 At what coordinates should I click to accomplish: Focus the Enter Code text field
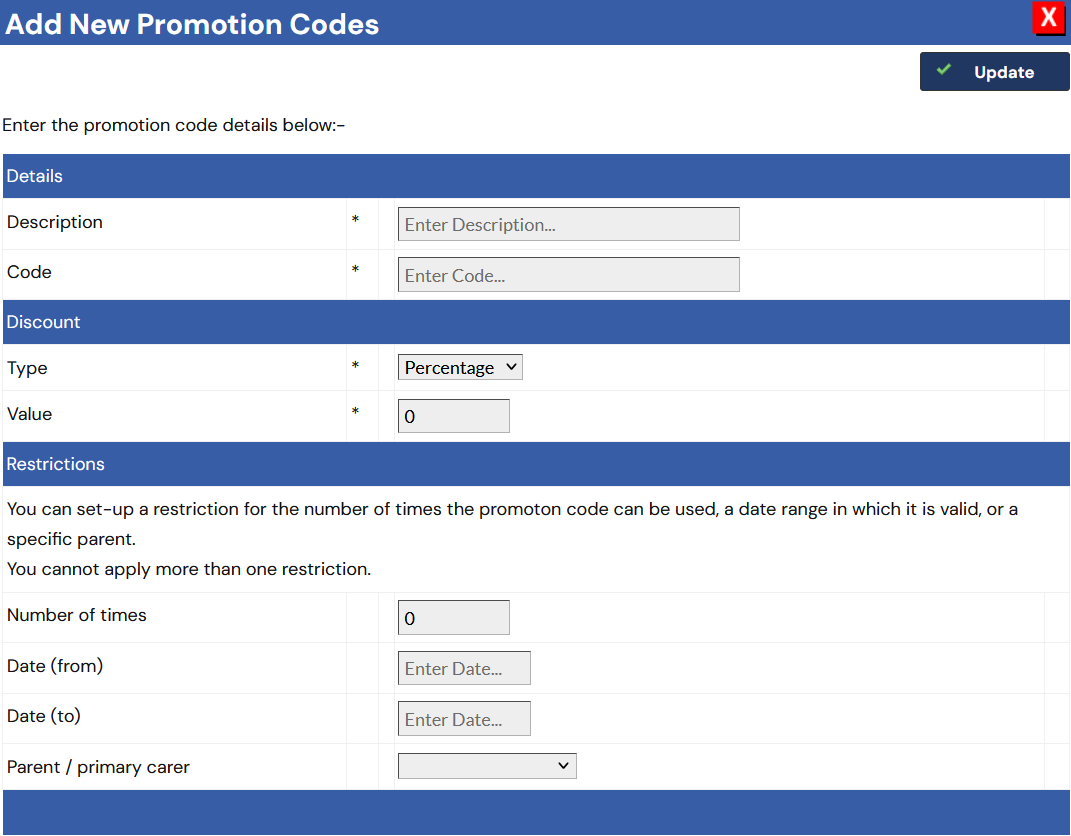pos(568,275)
